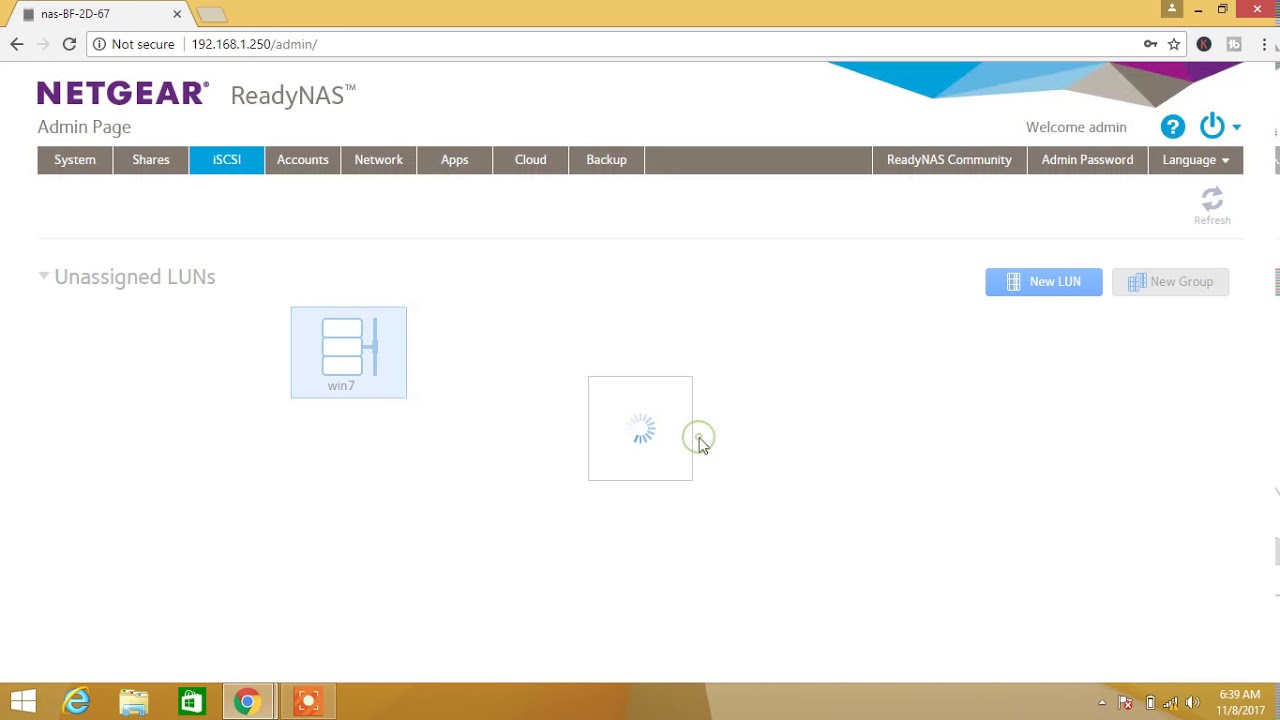1280x720 pixels.
Task: Click the browser back arrow
Action: point(17,44)
